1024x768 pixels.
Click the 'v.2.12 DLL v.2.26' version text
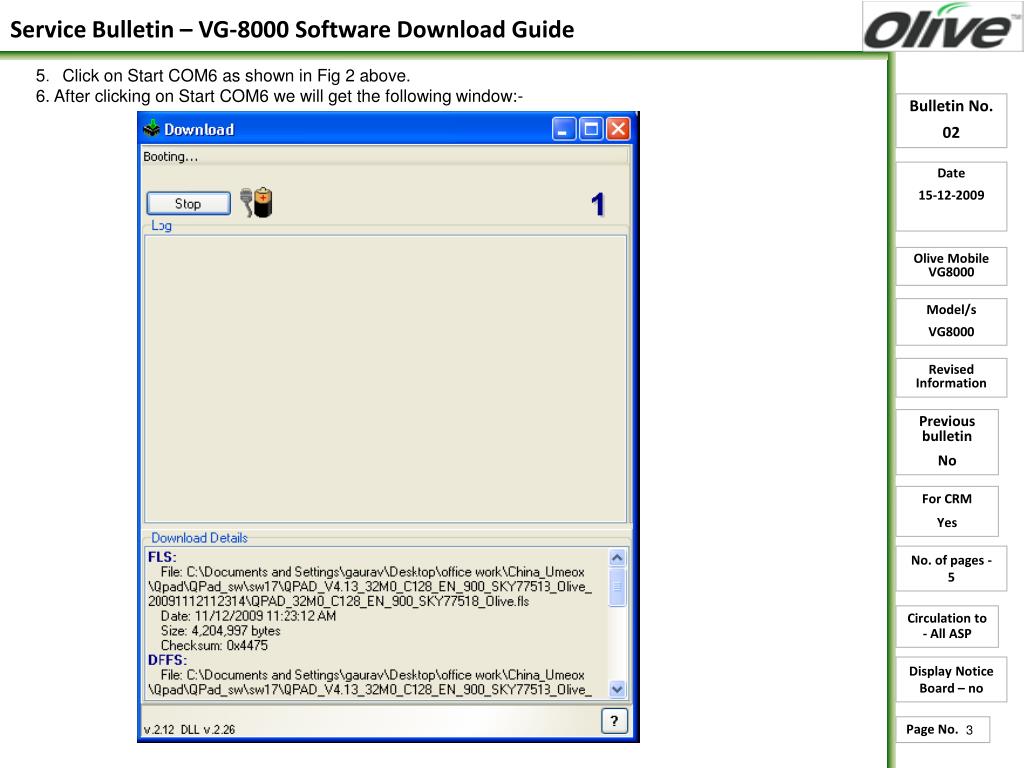click(x=189, y=729)
